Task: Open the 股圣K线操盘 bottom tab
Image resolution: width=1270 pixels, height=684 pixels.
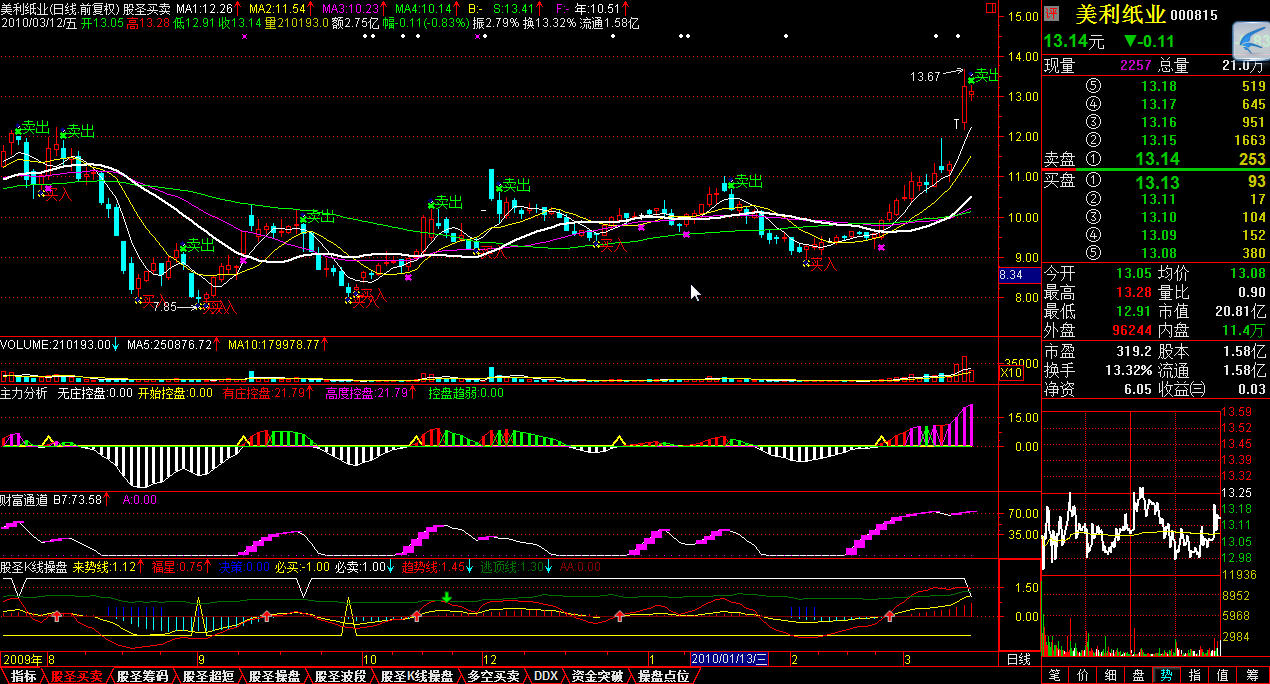Action: pyautogui.click(x=416, y=676)
